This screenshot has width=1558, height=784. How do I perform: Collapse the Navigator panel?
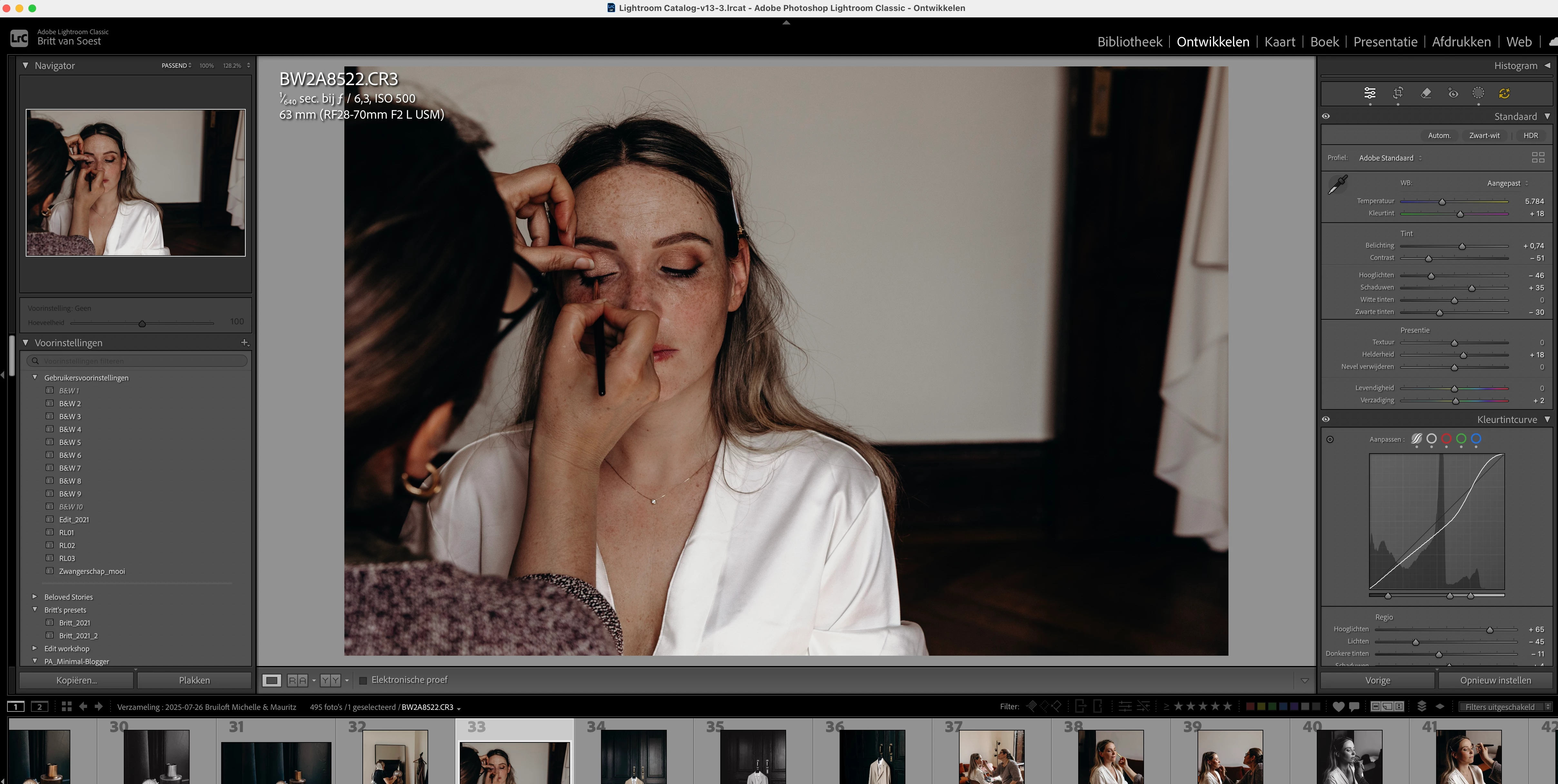[25, 65]
